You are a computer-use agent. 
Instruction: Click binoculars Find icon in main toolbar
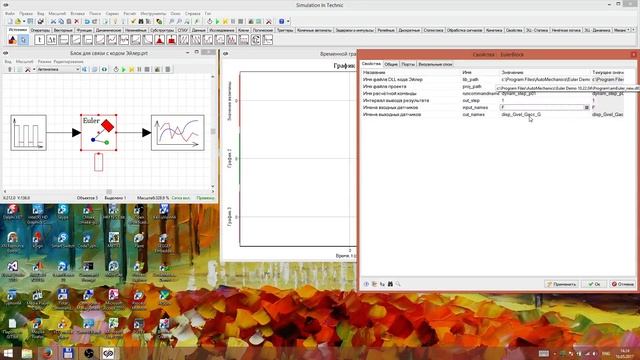pyautogui.click(x=141, y=21)
